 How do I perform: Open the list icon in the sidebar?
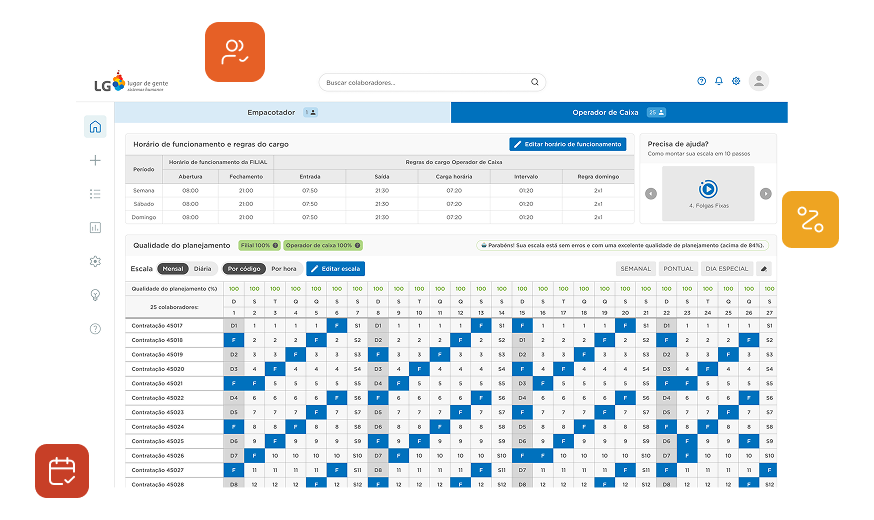pos(95,194)
